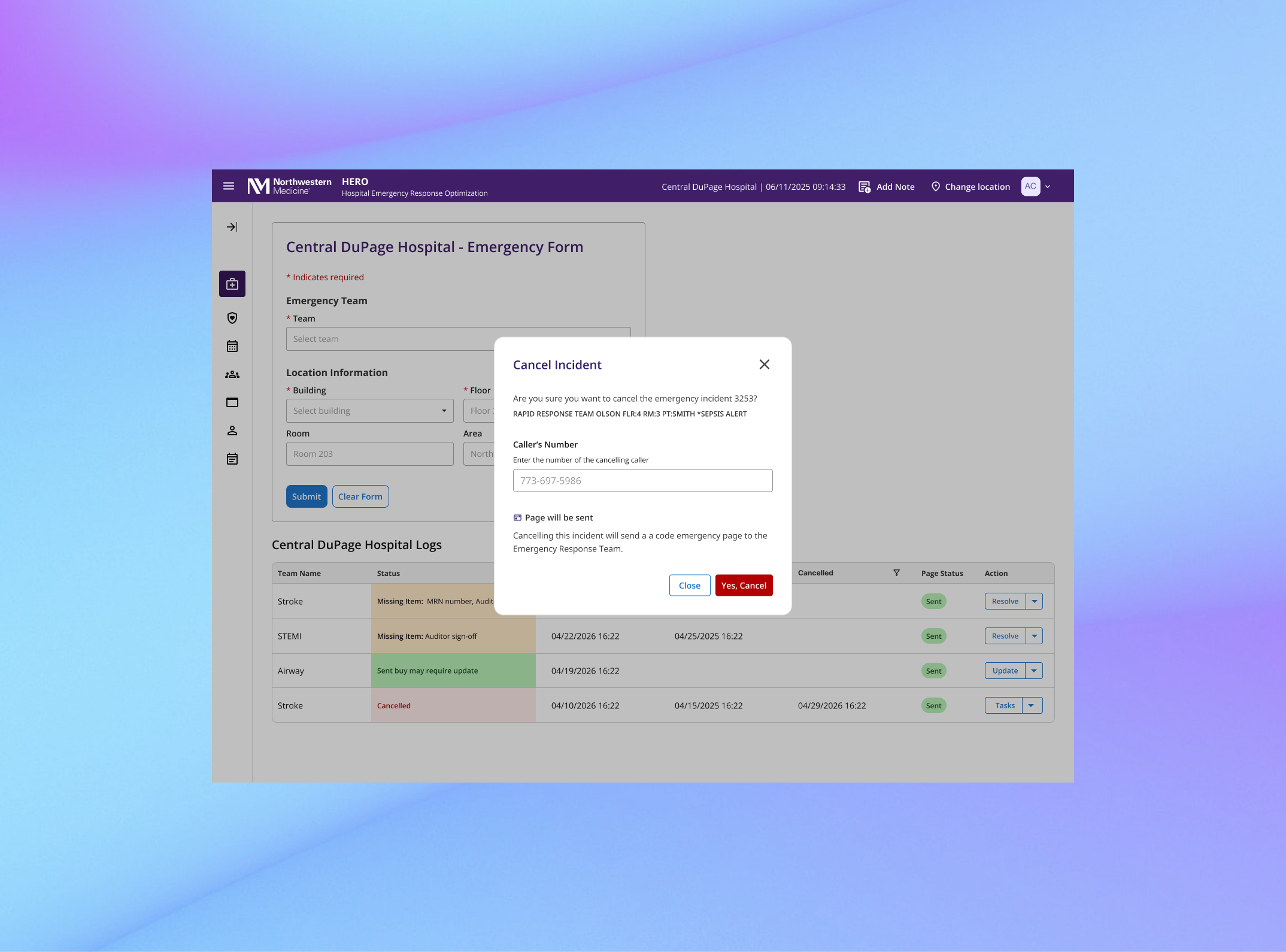Click the Change location pin

point(936,187)
